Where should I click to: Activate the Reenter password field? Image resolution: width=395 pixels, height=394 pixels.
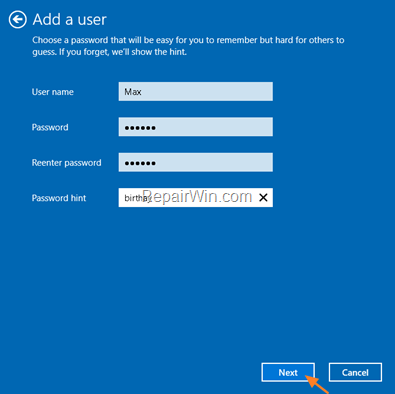196,162
